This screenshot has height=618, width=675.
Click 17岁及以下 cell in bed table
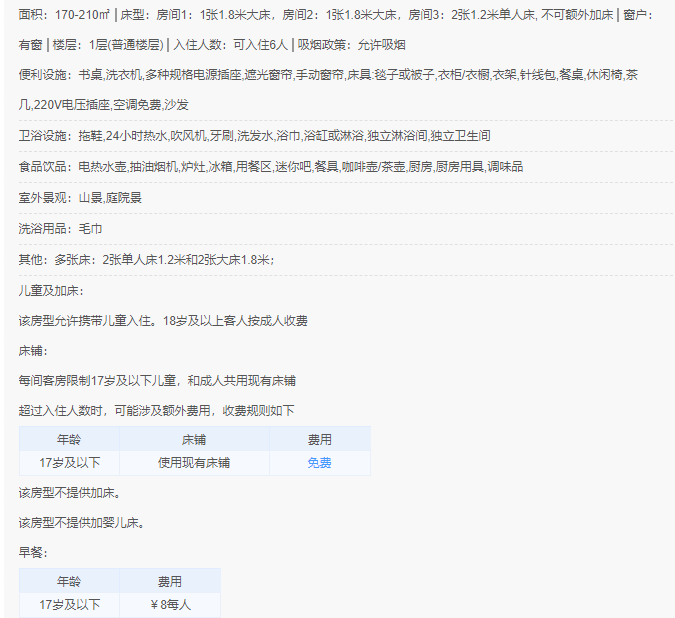69,463
